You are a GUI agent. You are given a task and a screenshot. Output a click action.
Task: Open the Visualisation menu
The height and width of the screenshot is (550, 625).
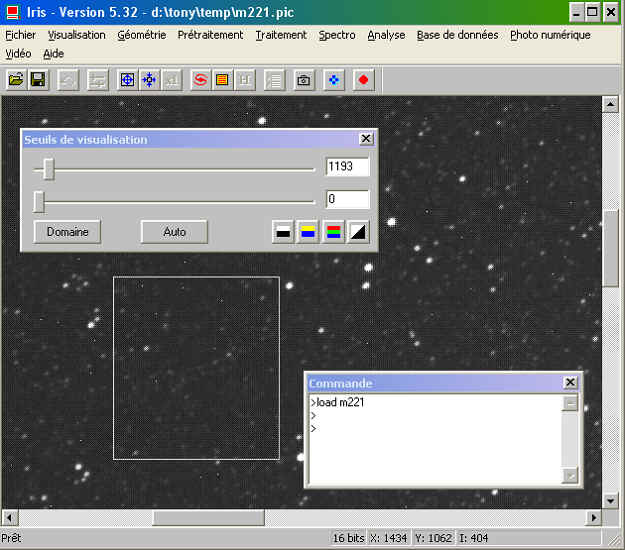tap(77, 35)
